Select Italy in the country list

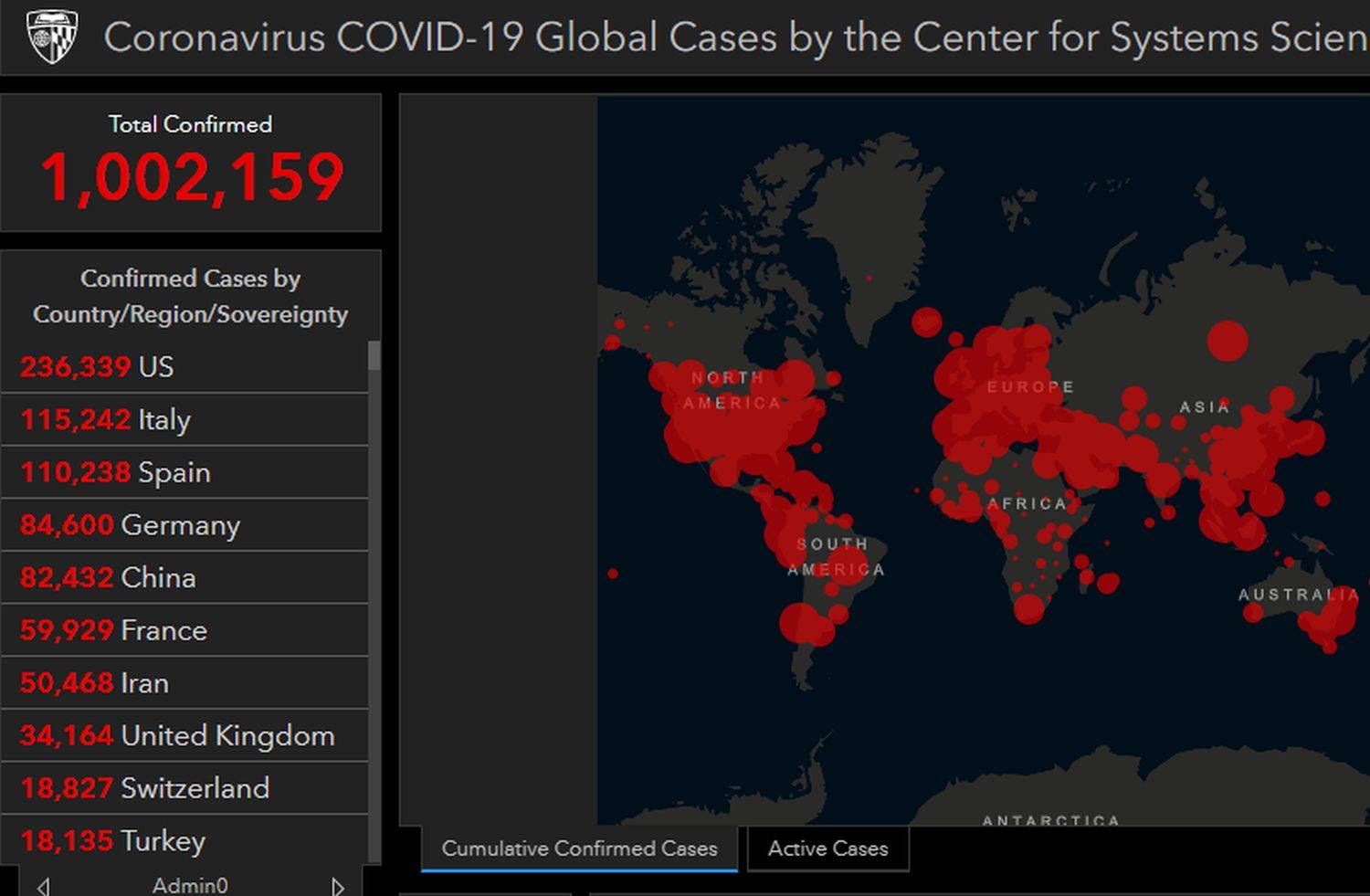coord(105,420)
